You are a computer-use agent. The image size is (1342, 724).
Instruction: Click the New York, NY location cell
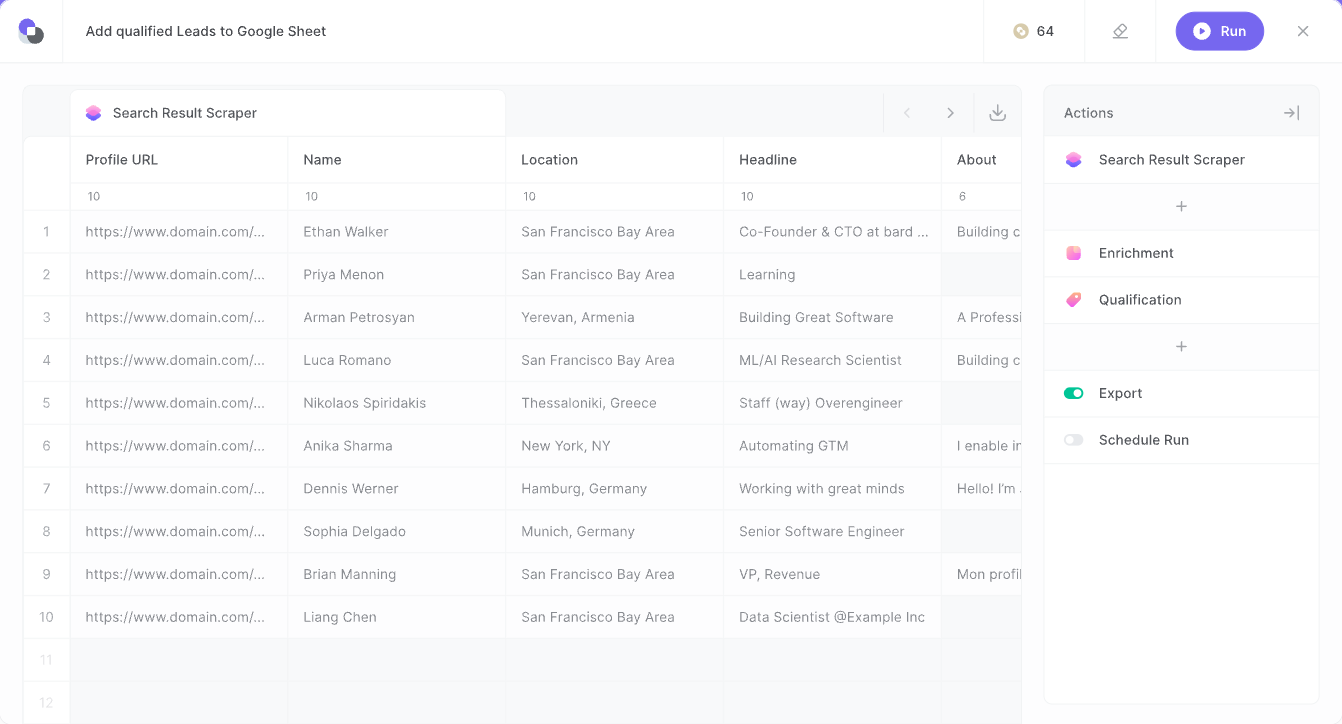[615, 446]
